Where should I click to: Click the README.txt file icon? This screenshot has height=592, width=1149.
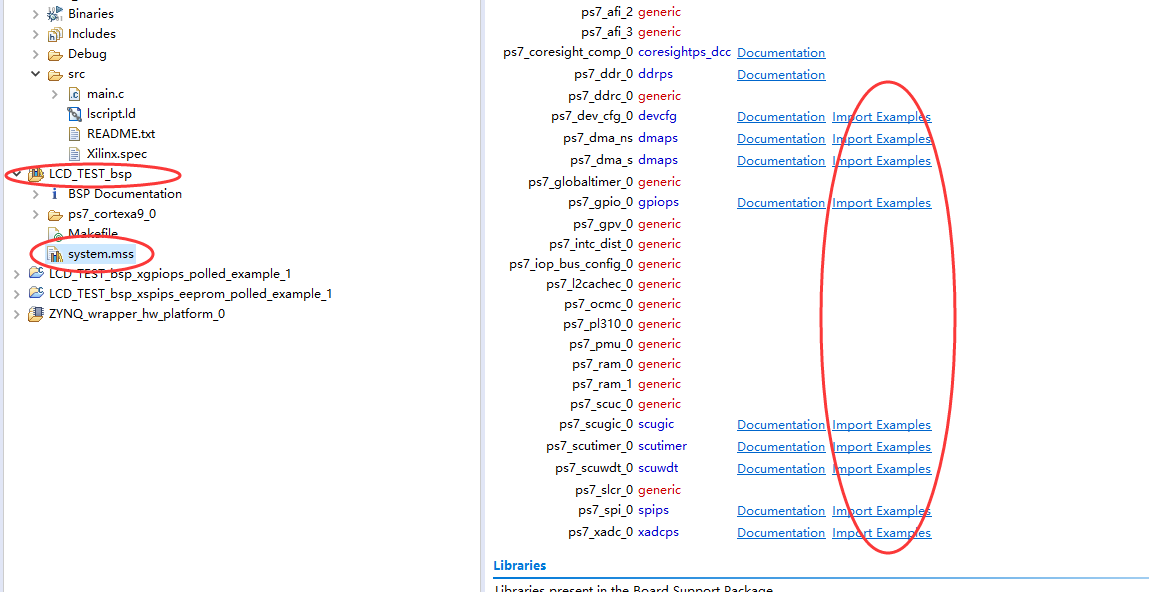(75, 134)
